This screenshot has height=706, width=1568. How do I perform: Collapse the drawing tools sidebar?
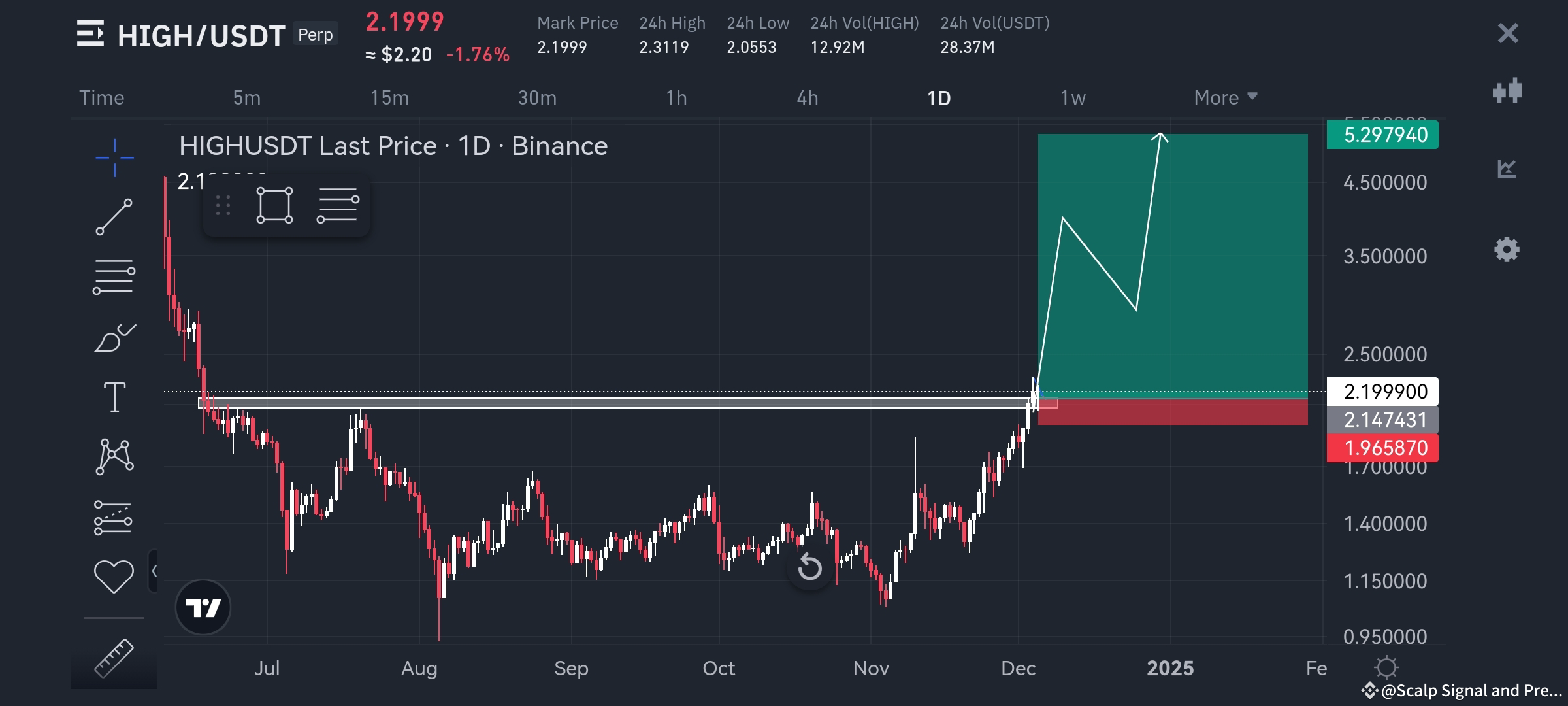click(155, 570)
